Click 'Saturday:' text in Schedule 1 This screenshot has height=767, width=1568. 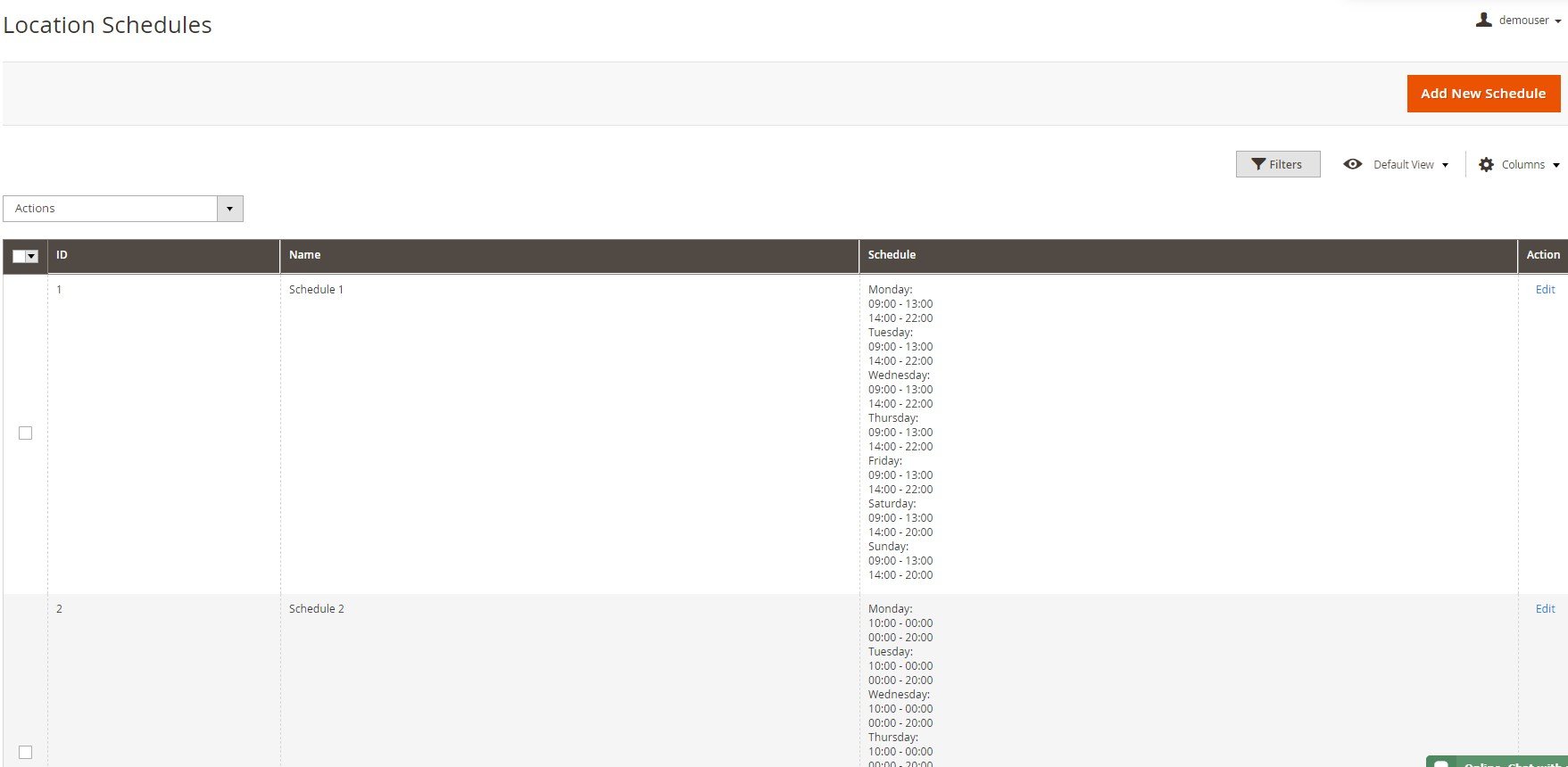[x=892, y=504]
